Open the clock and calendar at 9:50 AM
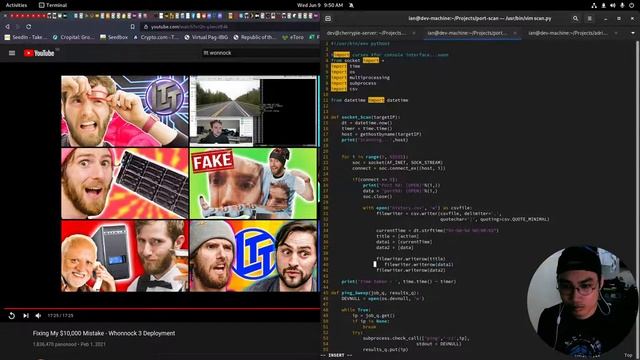Viewport: 640px width, 360px height. [x=320, y=5]
